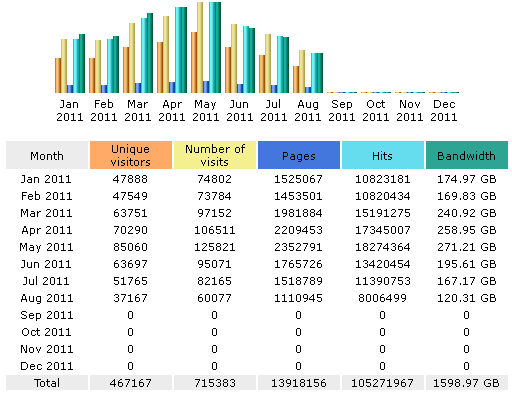Click unique visitors value 47888
512x397 pixels.
click(130, 179)
